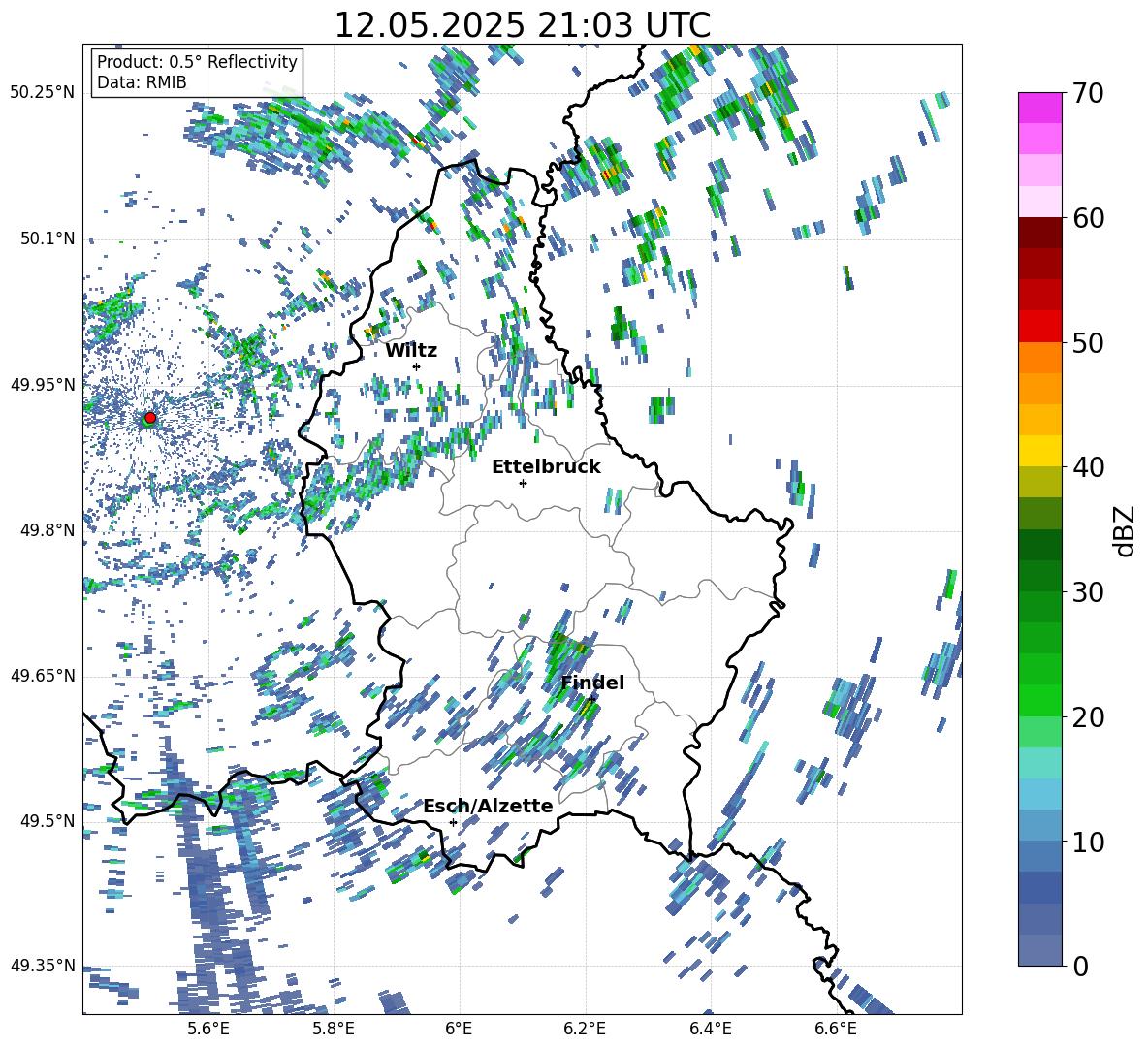
Task: Click the red radar site marker
Action: pos(150,417)
